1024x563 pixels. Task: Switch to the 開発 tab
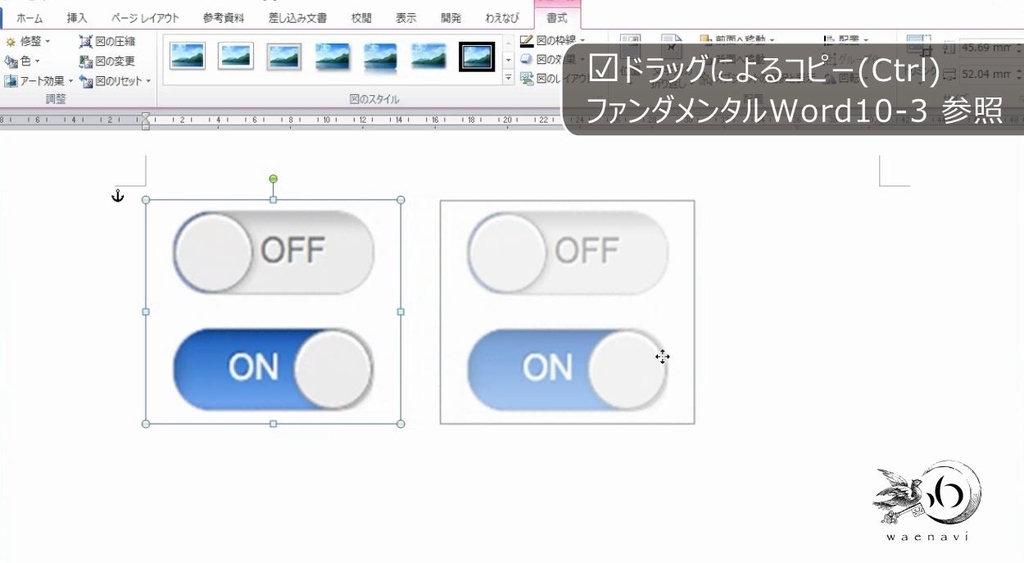451,18
